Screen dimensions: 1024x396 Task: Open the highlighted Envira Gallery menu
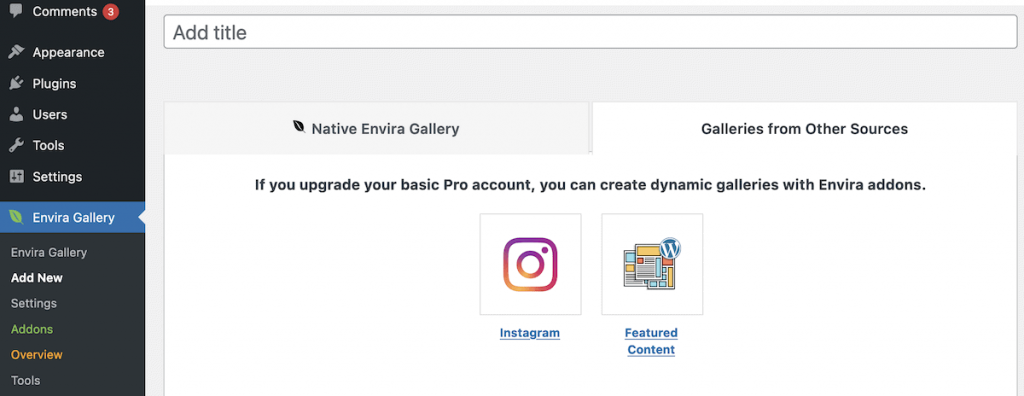(72, 218)
